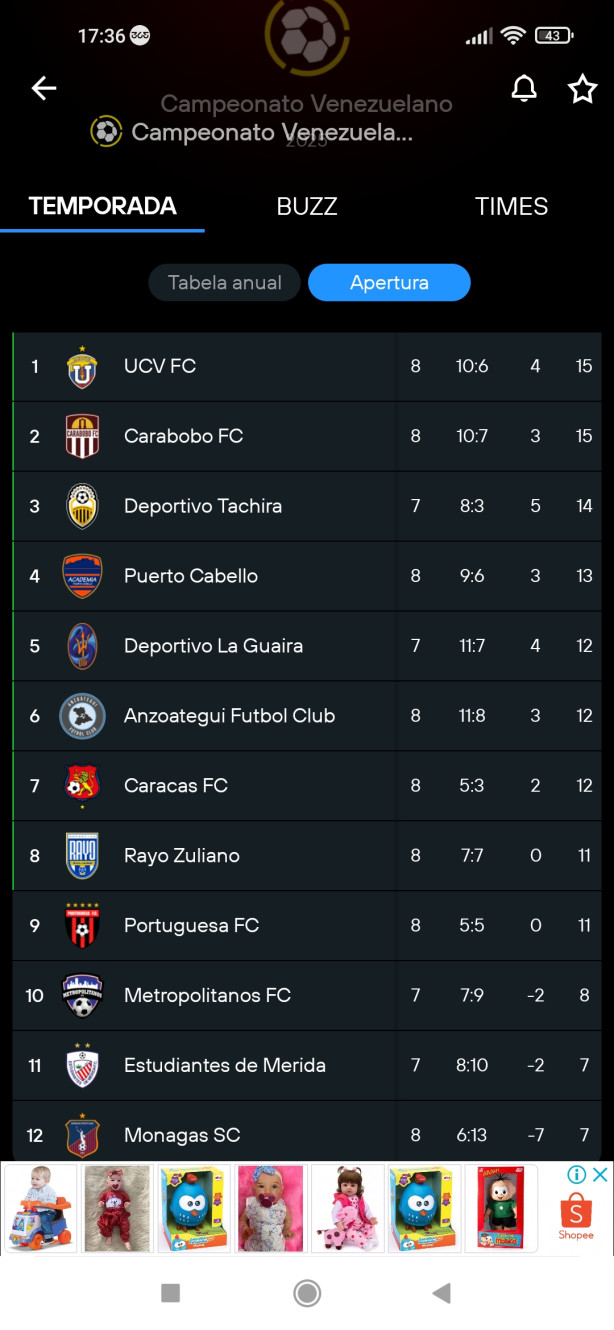Switch to the TIMES tab

511,206
